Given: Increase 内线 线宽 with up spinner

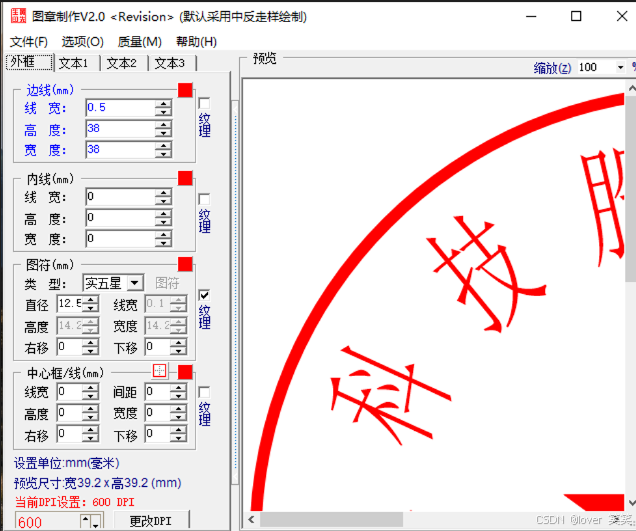Looking at the screenshot, I should click(163, 193).
